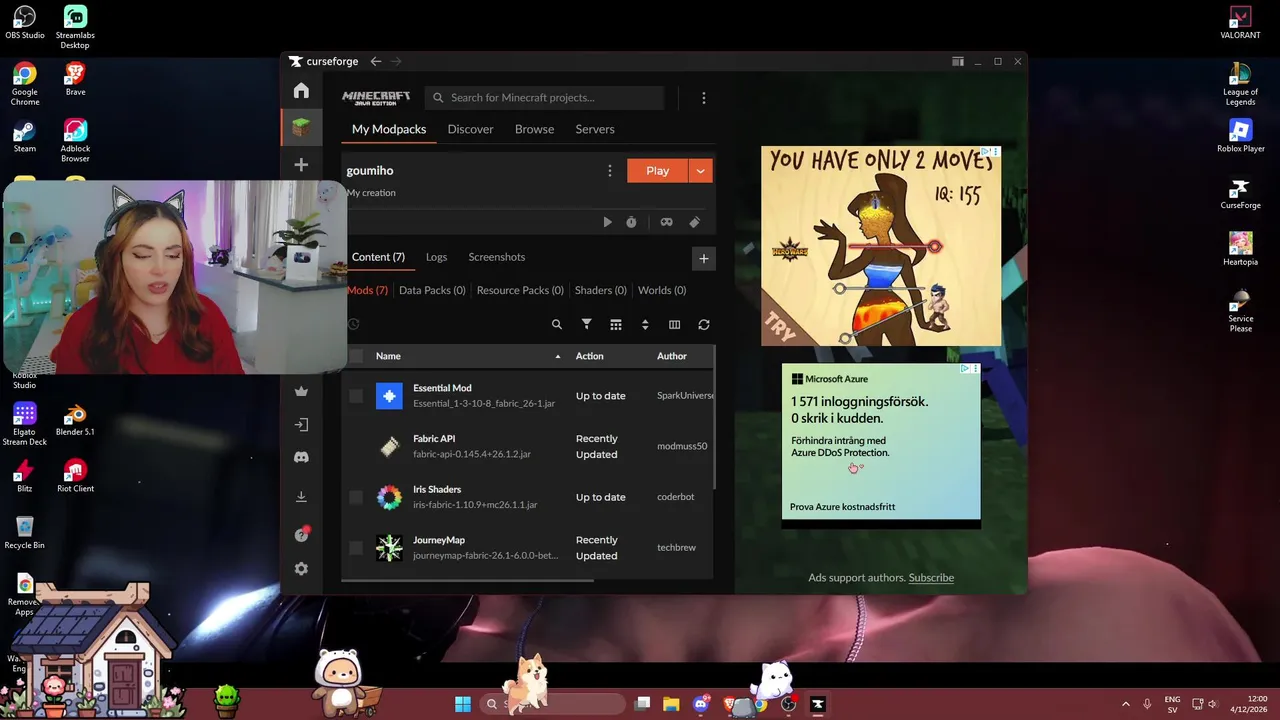This screenshot has width=1280, height=720.
Task: Click the sidebar login arrow icon
Action: (301, 424)
